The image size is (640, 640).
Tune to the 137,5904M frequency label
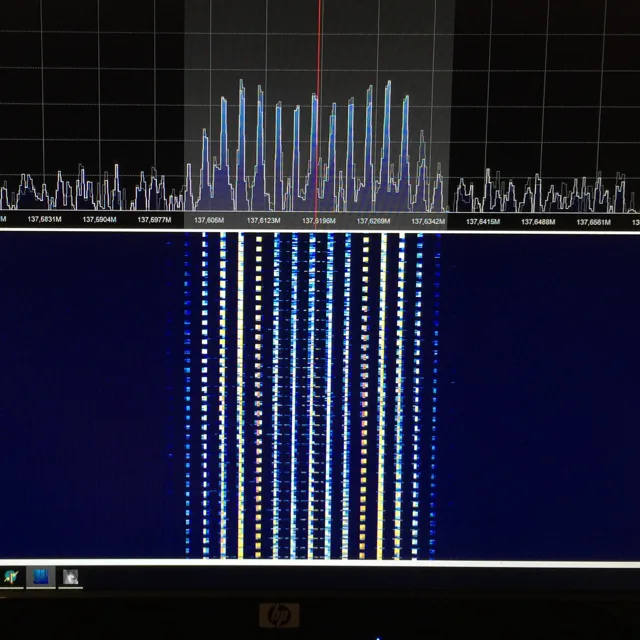[x=100, y=220]
